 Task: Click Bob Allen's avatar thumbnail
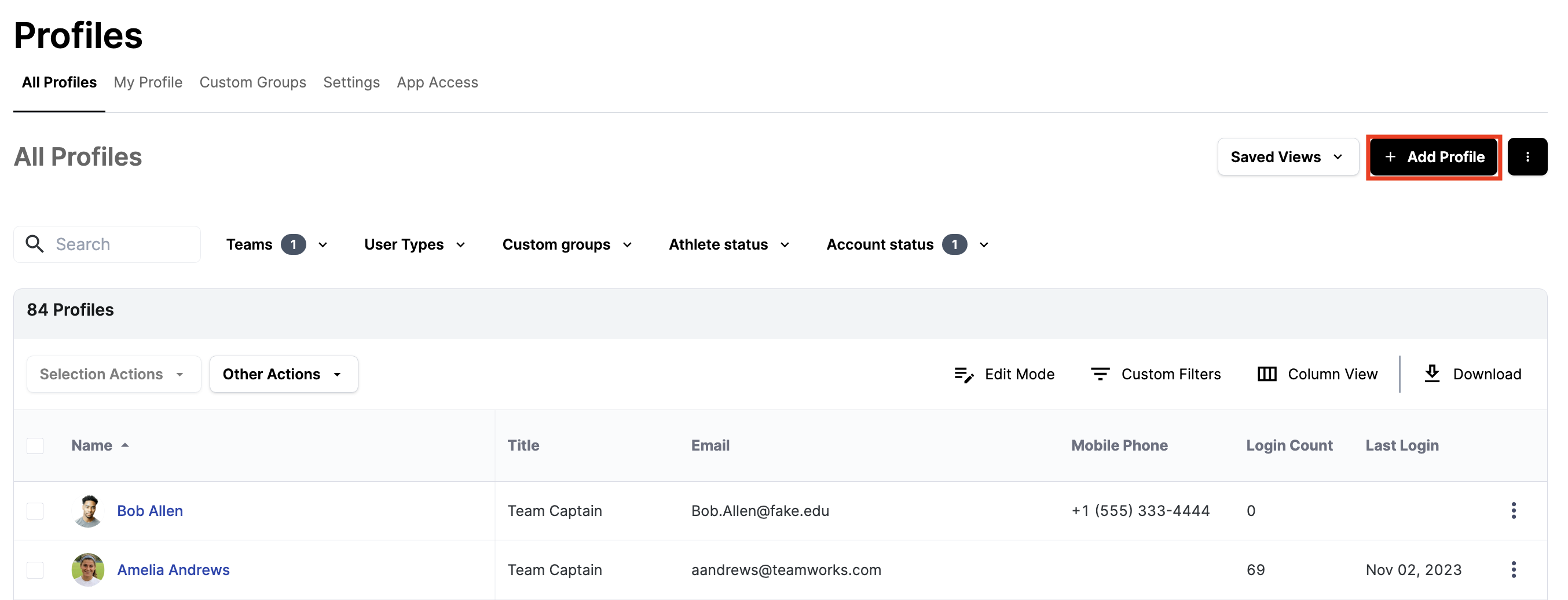pos(88,511)
